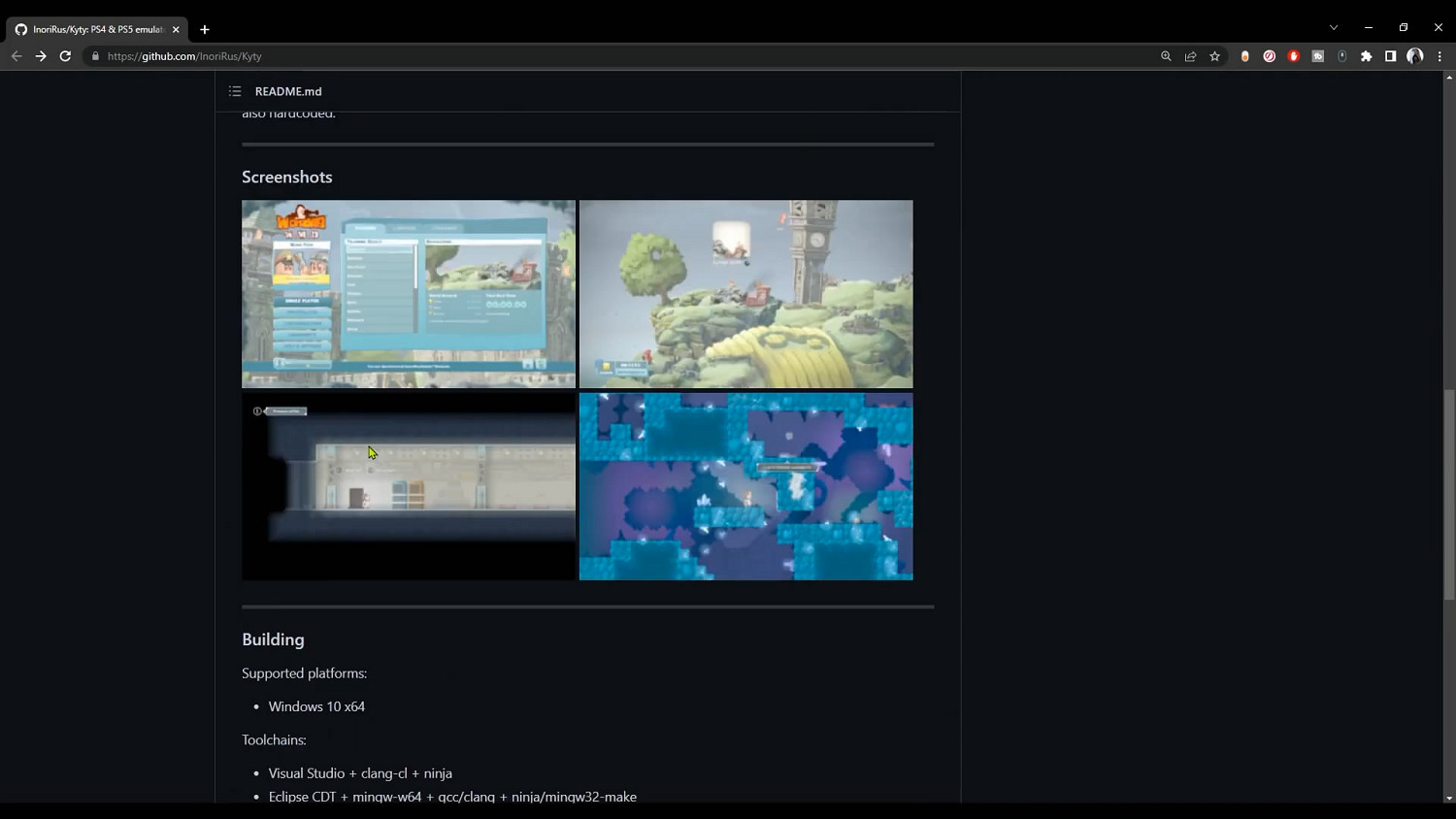Viewport: 1456px width, 819px height.
Task: Toggle the browser side panel
Action: (x=1391, y=56)
